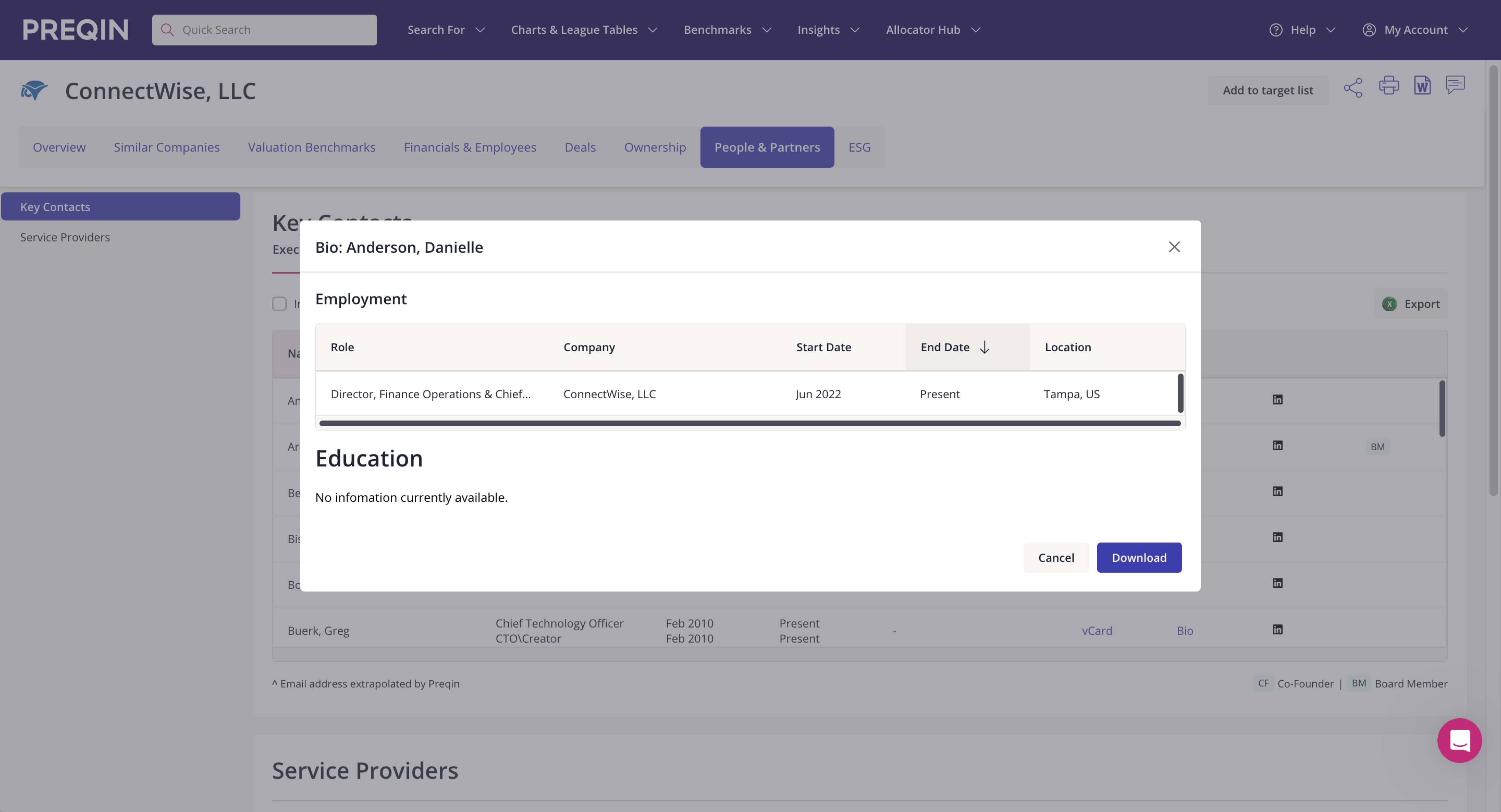Open the chat support bubble
Image resolution: width=1501 pixels, height=812 pixels.
coord(1460,740)
